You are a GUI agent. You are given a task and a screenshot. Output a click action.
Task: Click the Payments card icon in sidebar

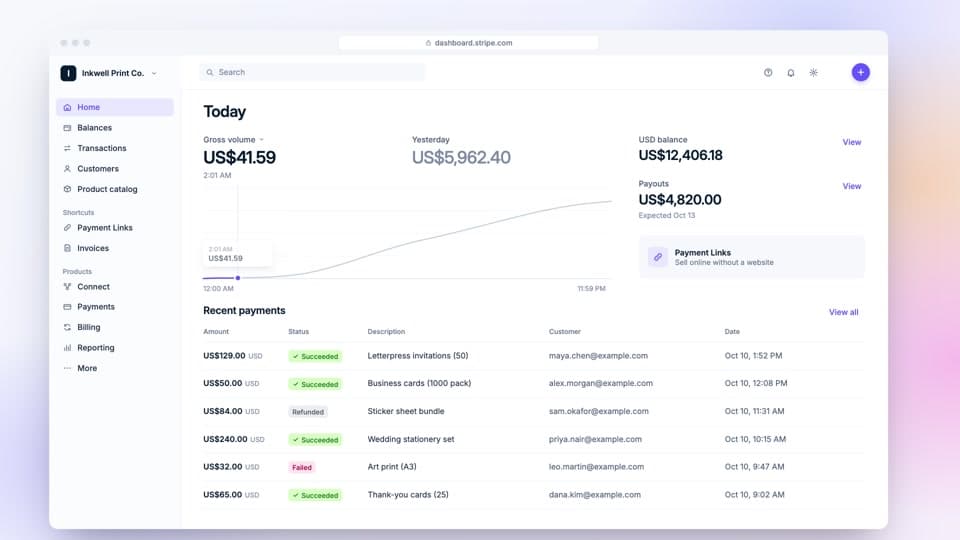tap(67, 307)
